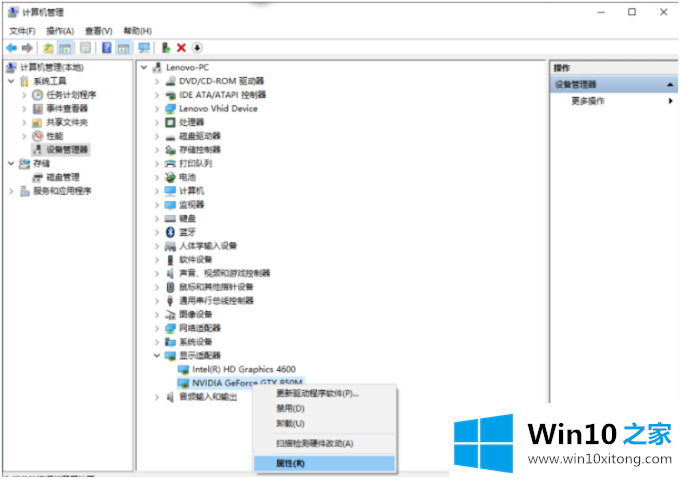Choose 更新驱动程序软件(P) in context menu
Image resolution: width=684 pixels, height=485 pixels.
click(325, 394)
